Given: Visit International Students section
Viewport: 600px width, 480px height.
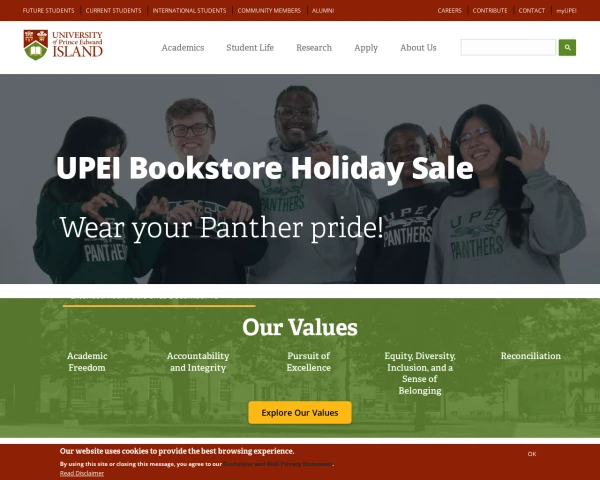Looking at the screenshot, I should point(189,10).
